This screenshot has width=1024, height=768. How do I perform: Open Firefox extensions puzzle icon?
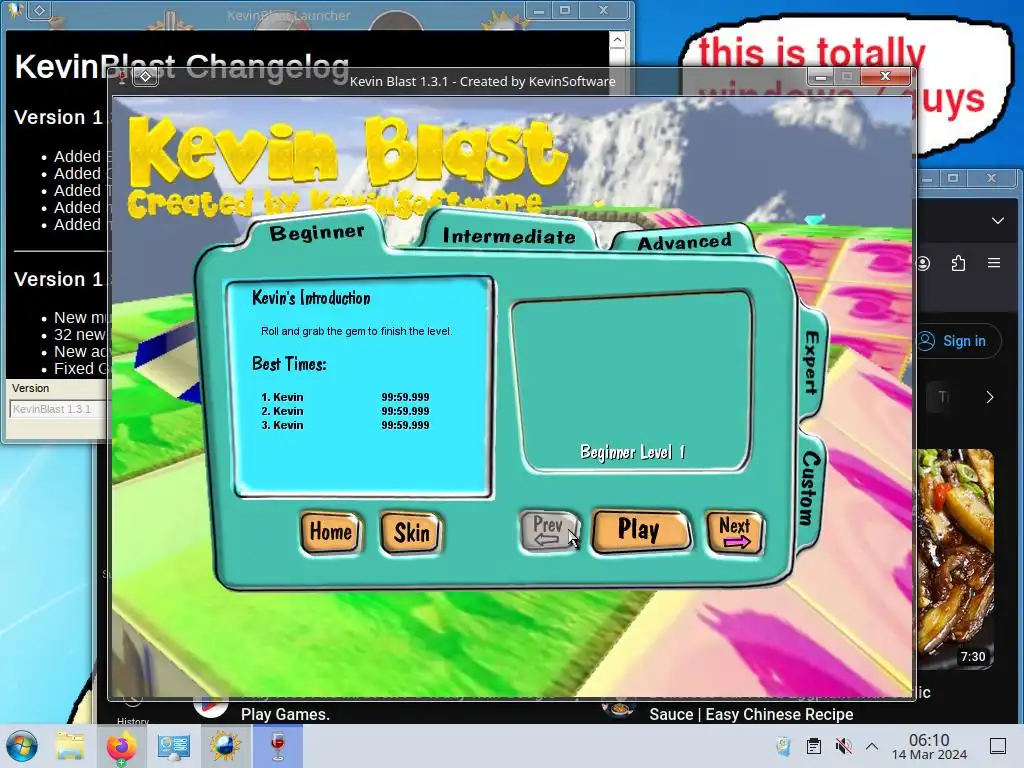958,263
